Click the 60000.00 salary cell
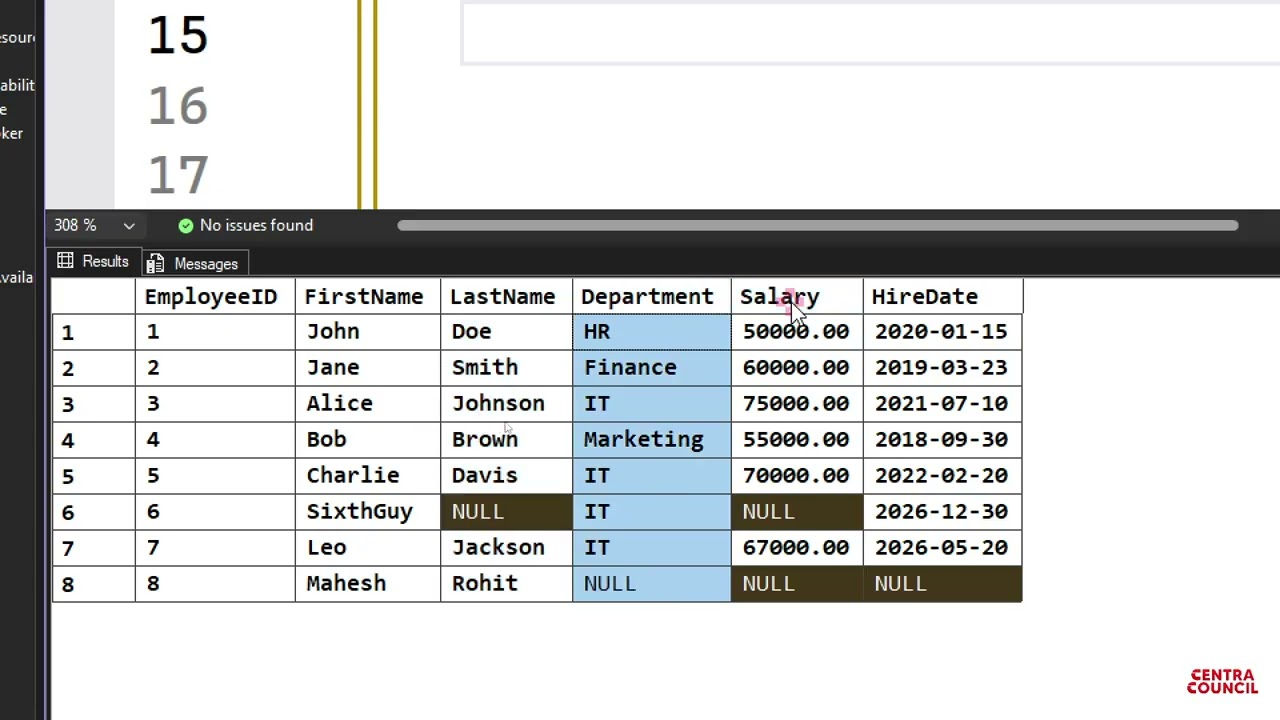The width and height of the screenshot is (1280, 720). tap(797, 368)
